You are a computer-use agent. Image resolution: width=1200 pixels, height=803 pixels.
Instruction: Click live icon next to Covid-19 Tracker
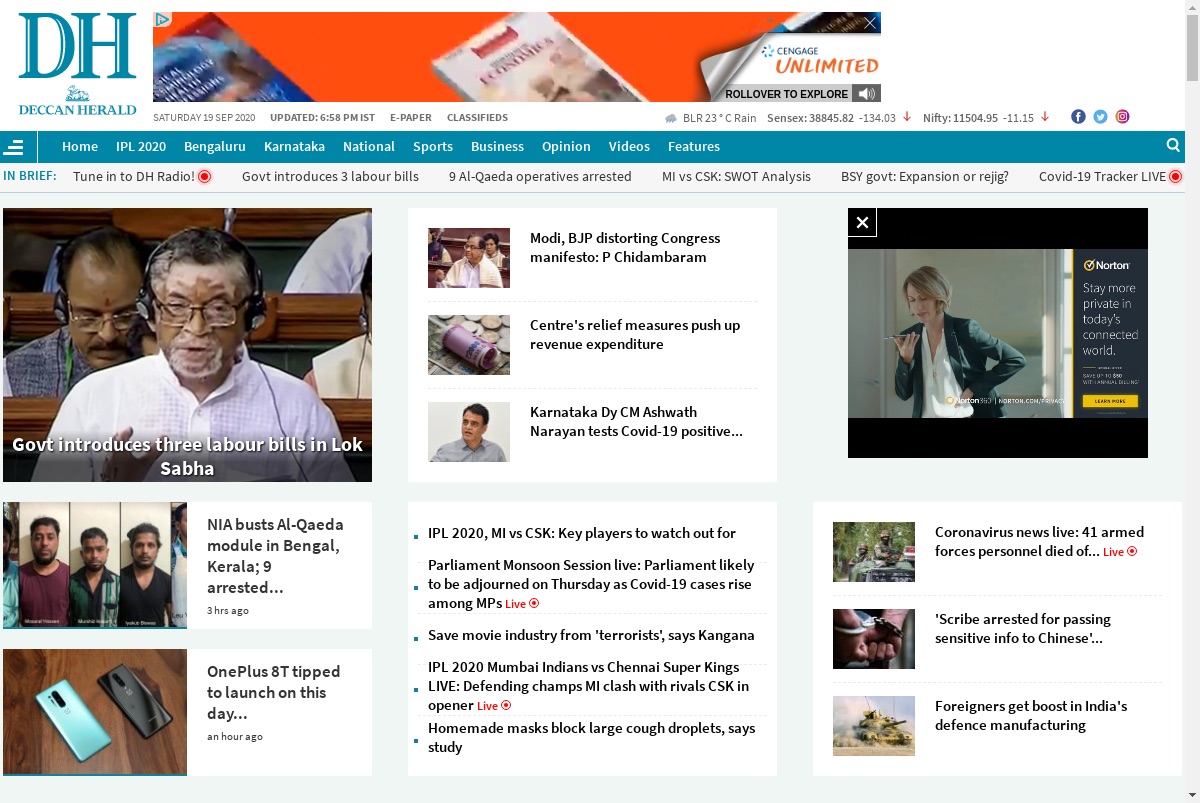1175,177
